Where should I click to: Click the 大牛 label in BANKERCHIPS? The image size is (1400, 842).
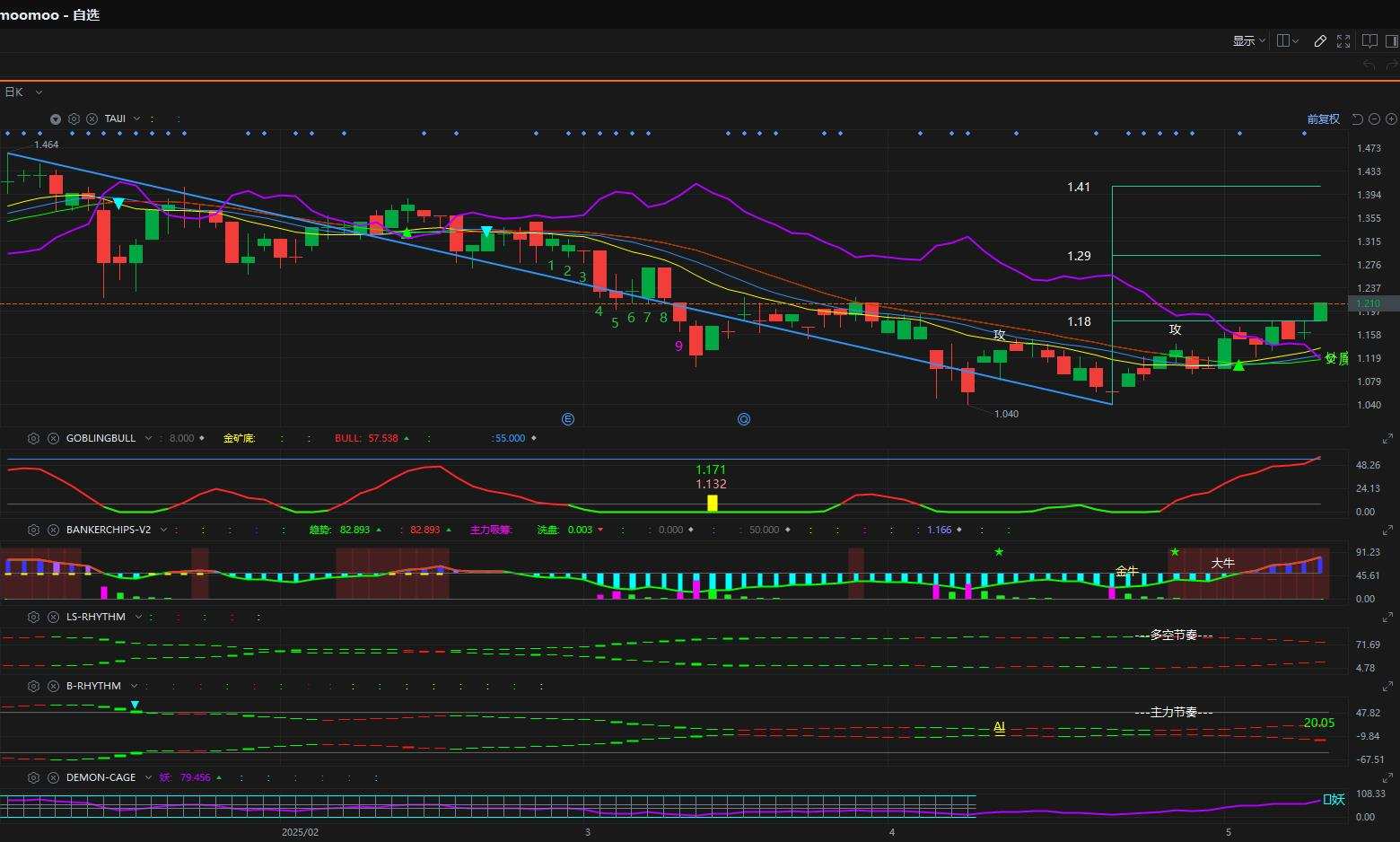[x=1222, y=563]
